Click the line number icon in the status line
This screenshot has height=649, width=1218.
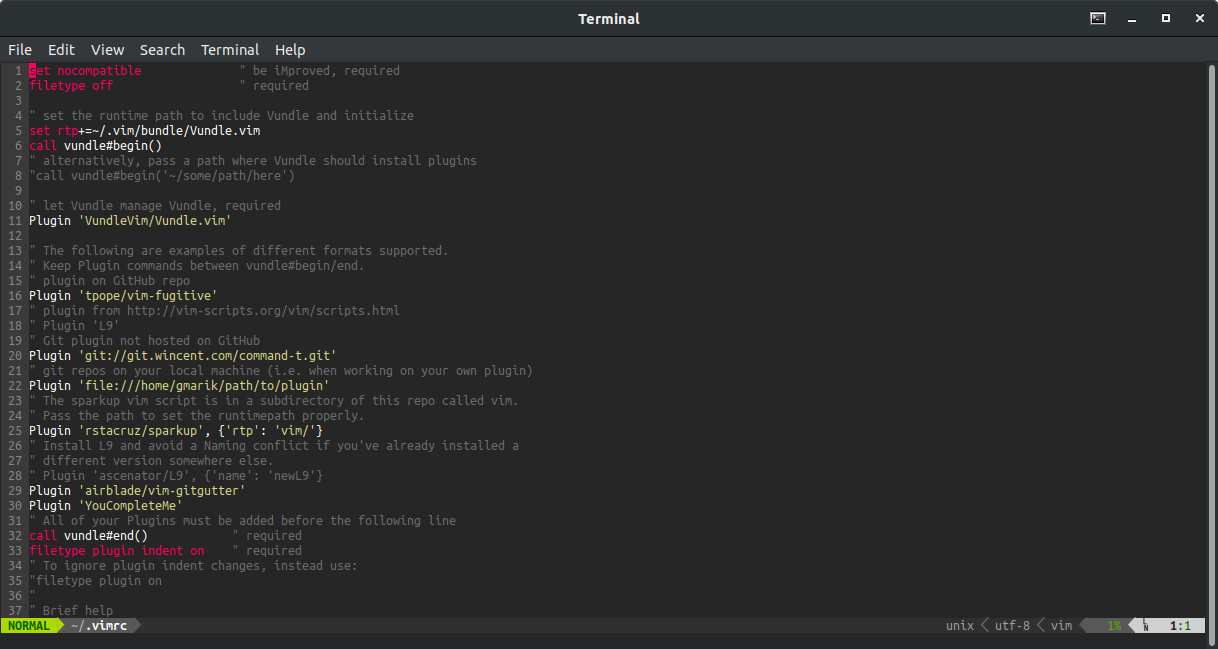tap(1146, 626)
